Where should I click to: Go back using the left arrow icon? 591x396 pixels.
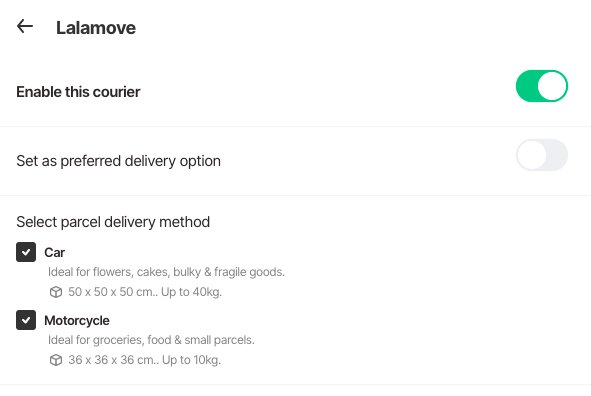pyautogui.click(x=25, y=26)
